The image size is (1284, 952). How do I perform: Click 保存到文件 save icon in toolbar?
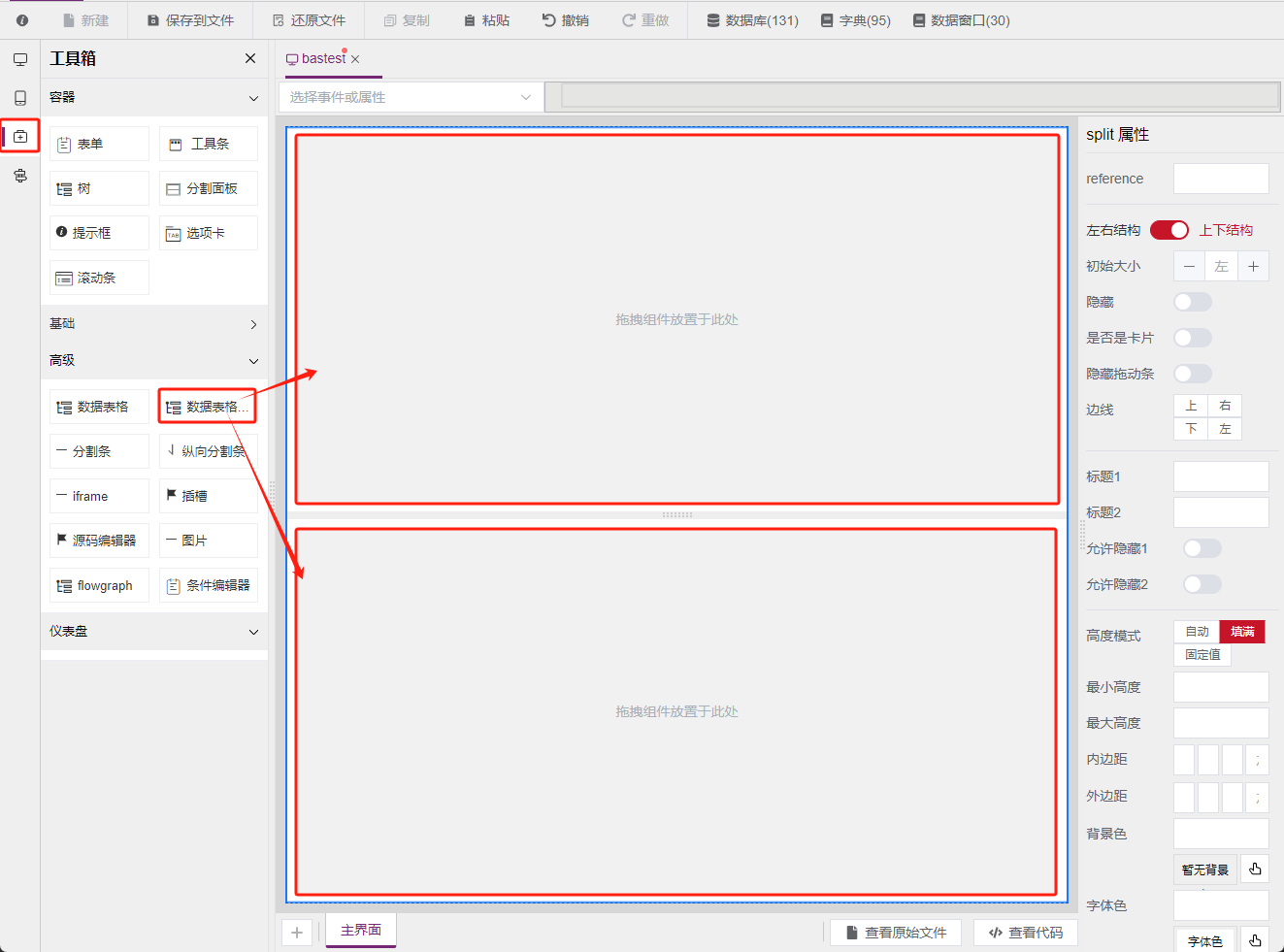point(153,20)
